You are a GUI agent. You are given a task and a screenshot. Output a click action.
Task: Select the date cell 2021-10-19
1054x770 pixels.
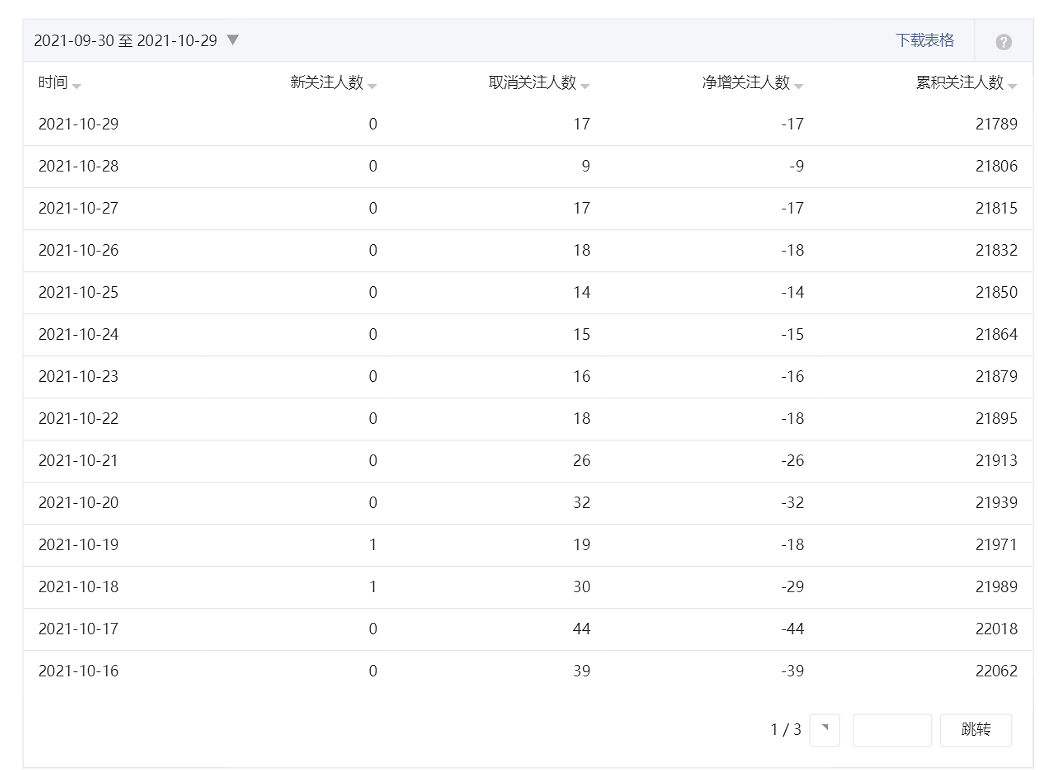coord(79,545)
